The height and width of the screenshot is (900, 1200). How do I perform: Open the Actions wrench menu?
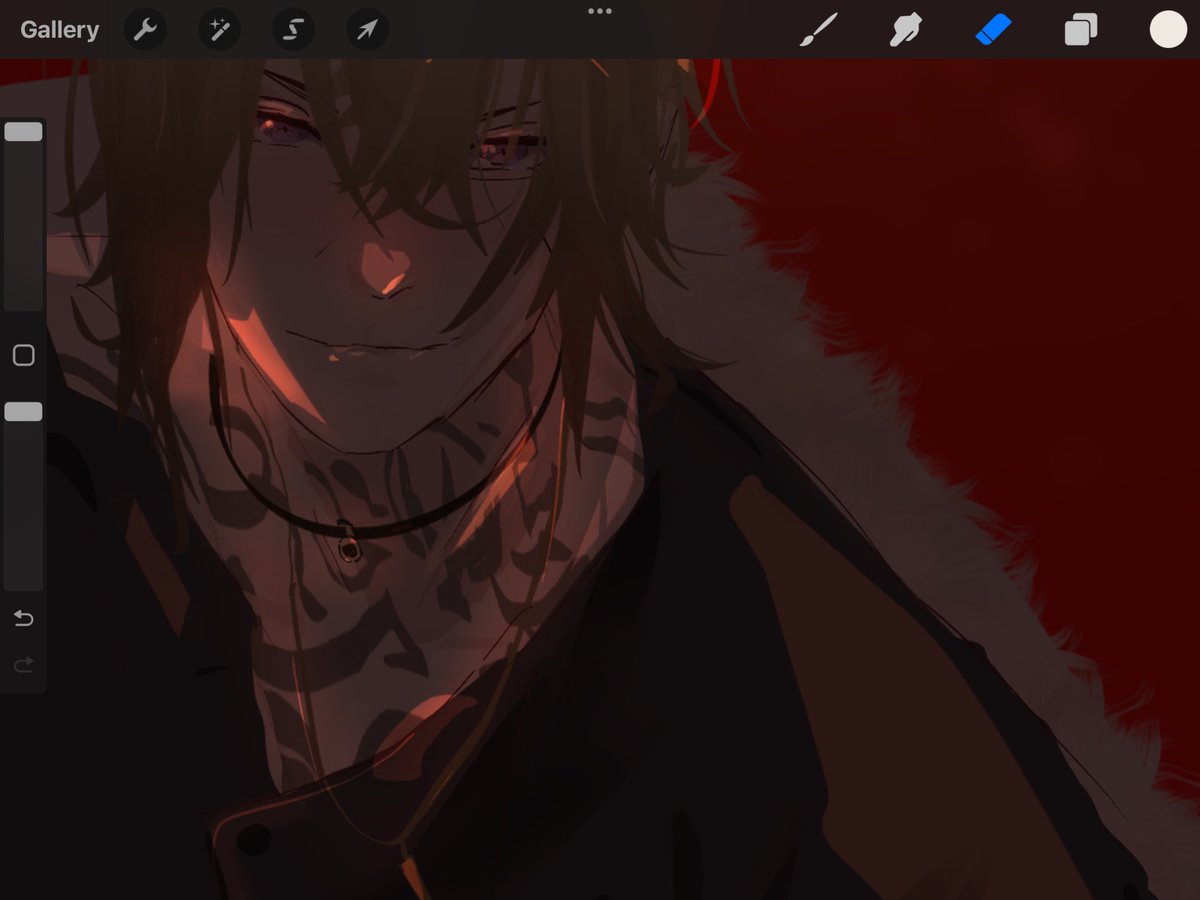pyautogui.click(x=145, y=30)
